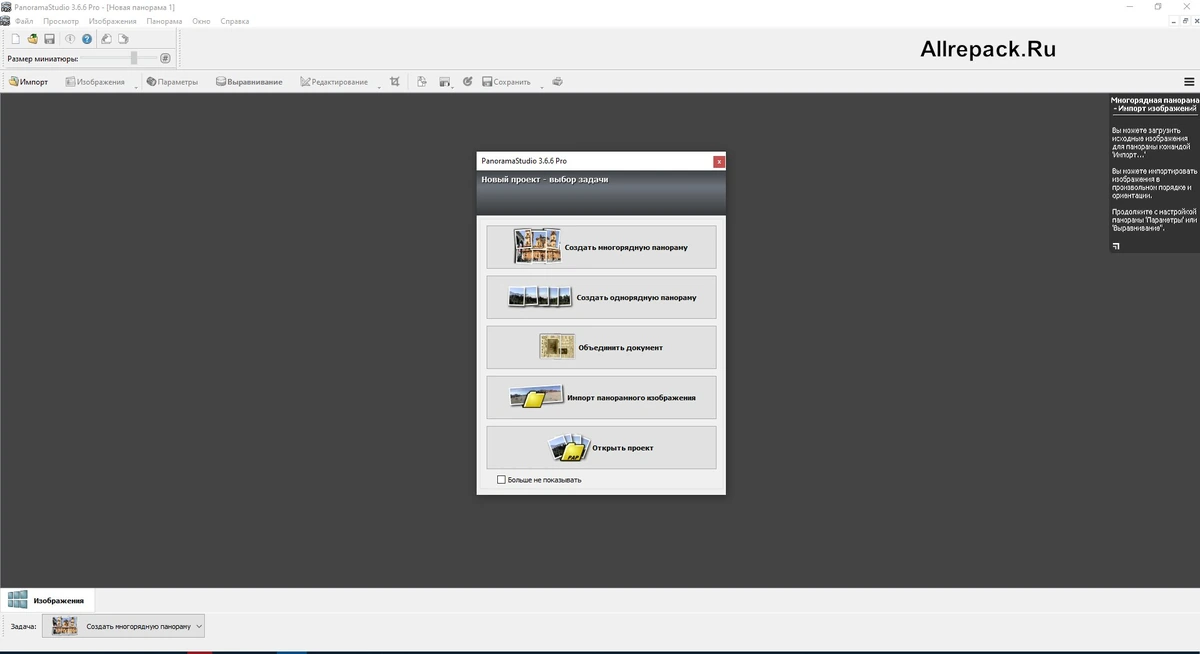
Task: Click the floppy disk save icon in top toolbar
Action: click(x=49, y=39)
